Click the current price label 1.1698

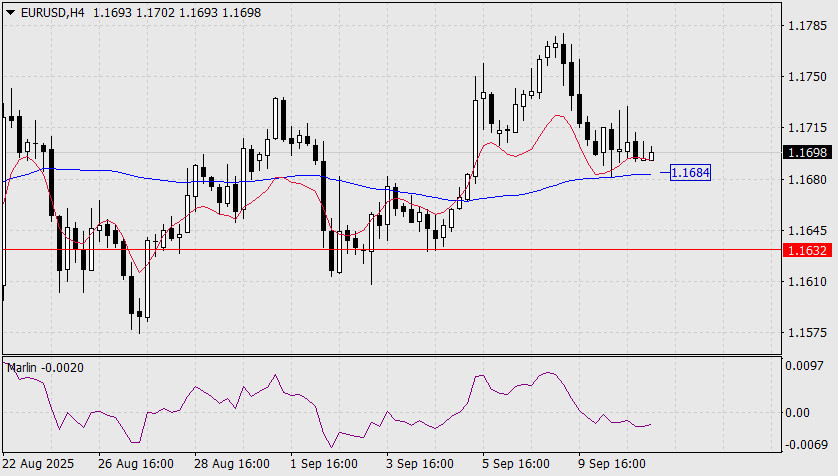(x=808, y=153)
